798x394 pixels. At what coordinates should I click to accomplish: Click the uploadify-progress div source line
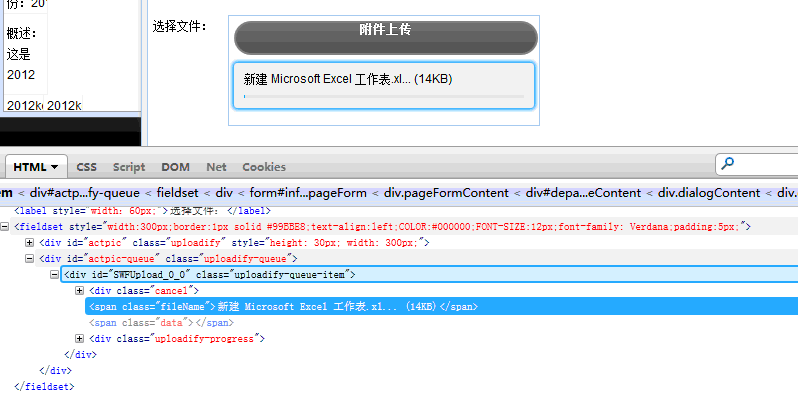(177, 339)
